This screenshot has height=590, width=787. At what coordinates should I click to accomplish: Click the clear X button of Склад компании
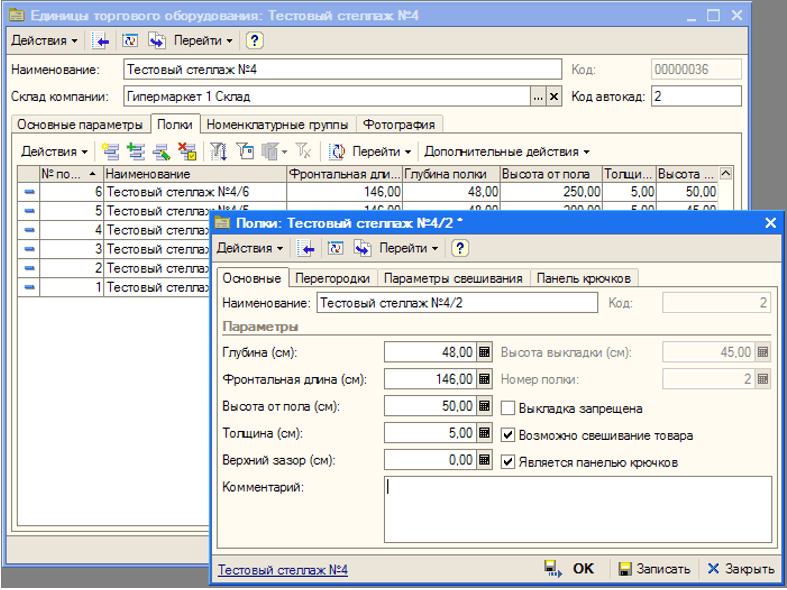click(554, 96)
